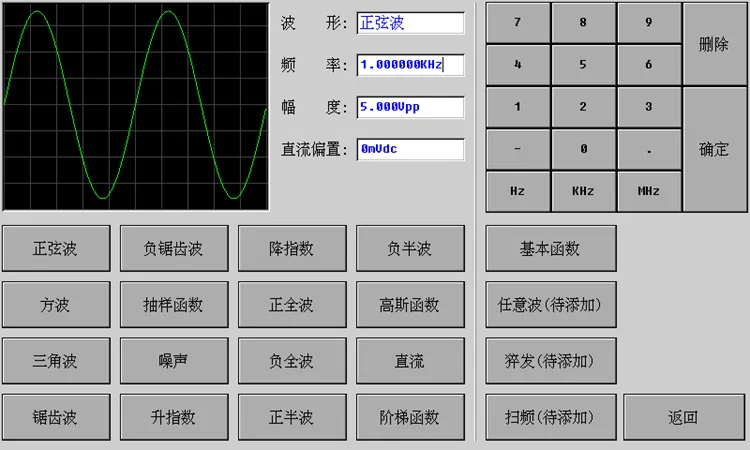Select the KHz unit key
This screenshot has height=450, width=750.
click(584, 191)
